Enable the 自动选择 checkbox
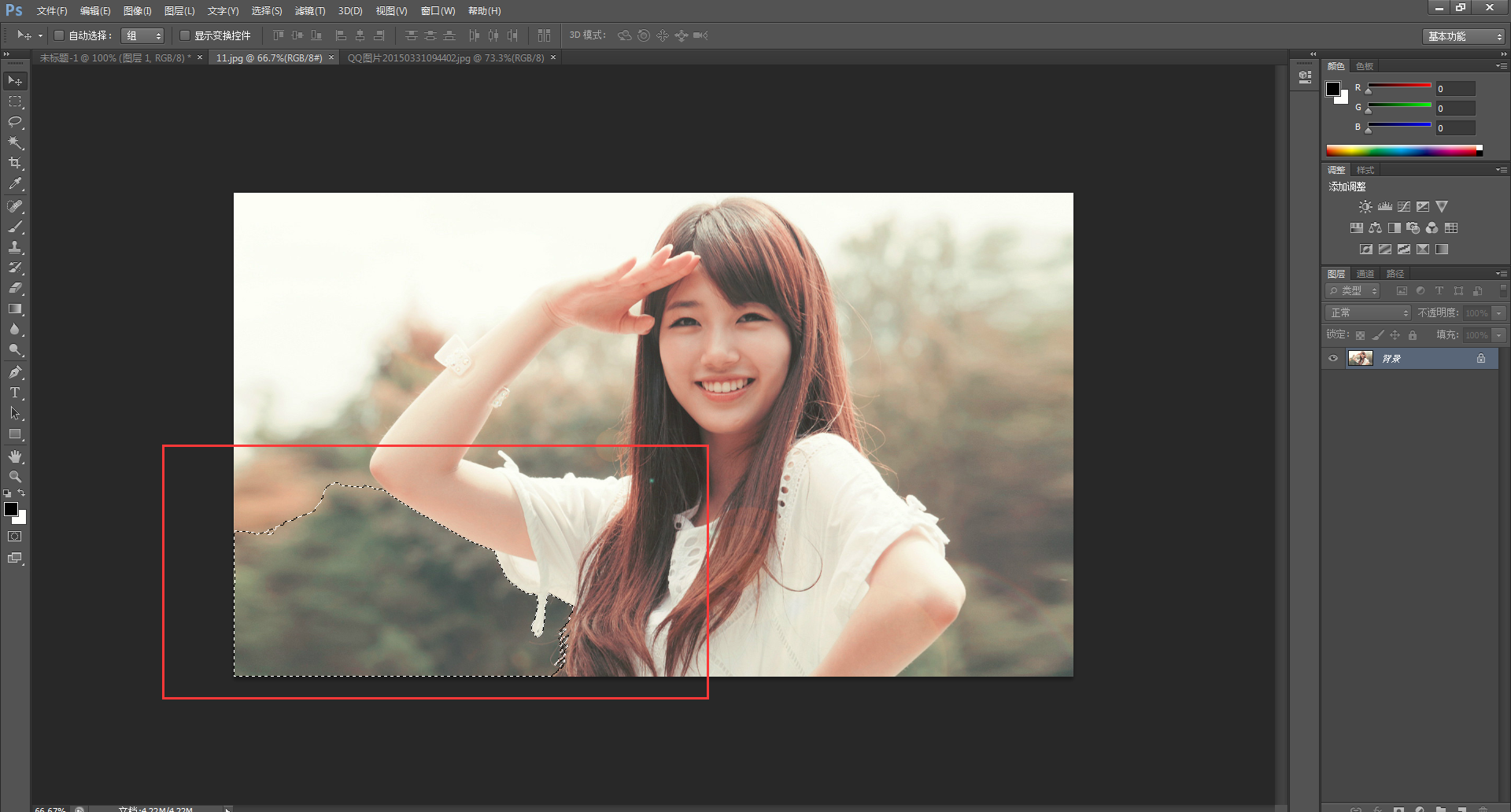The image size is (1511, 812). 59,35
